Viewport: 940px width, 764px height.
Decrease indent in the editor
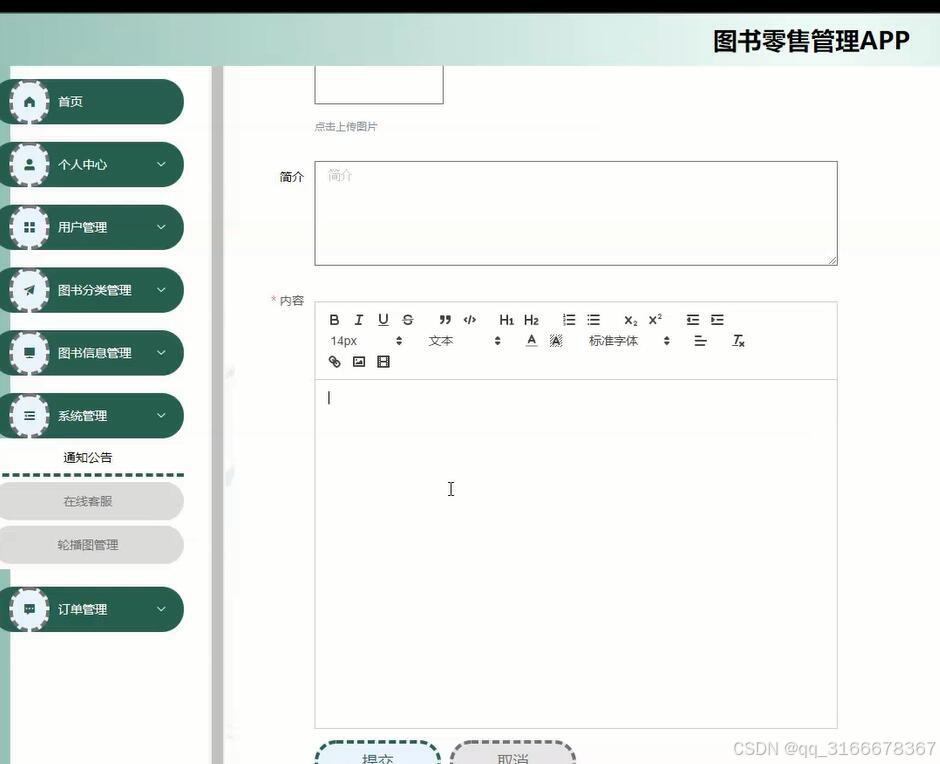pos(693,320)
